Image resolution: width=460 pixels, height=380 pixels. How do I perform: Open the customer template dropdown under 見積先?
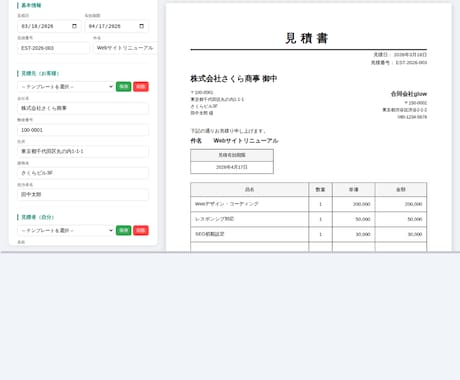(66, 87)
